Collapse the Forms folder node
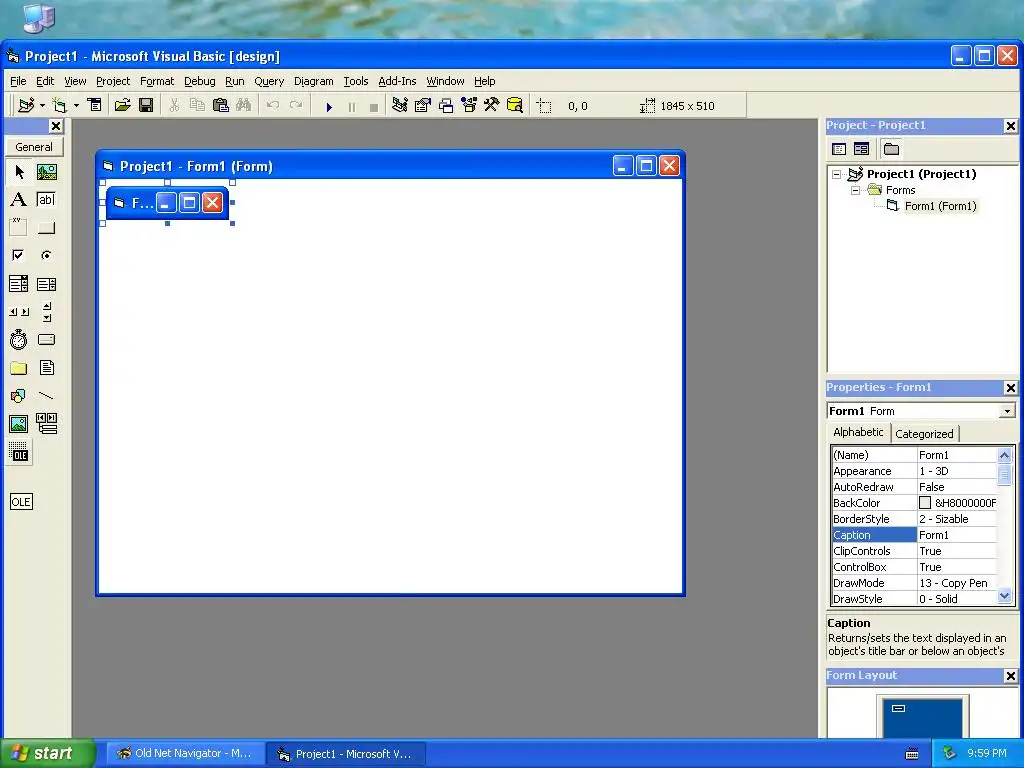 click(855, 191)
